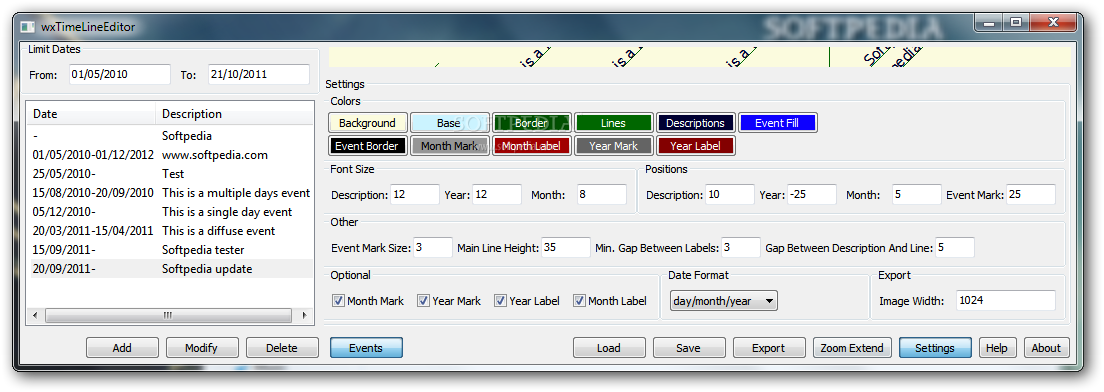Click the From date field

[120, 75]
